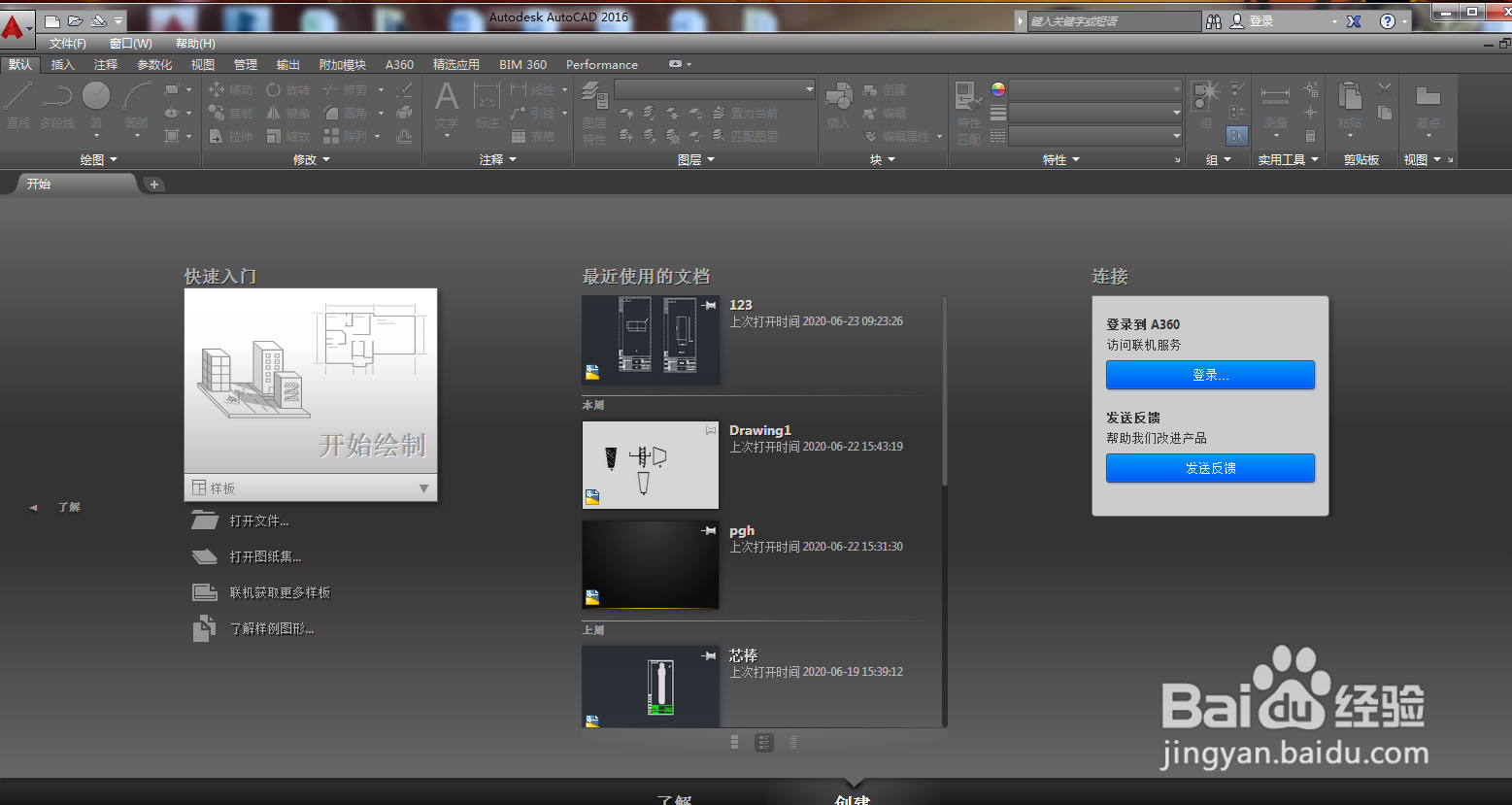
Task: Click the Sheet Set Manager icon in quick access toolbar
Action: (98, 20)
